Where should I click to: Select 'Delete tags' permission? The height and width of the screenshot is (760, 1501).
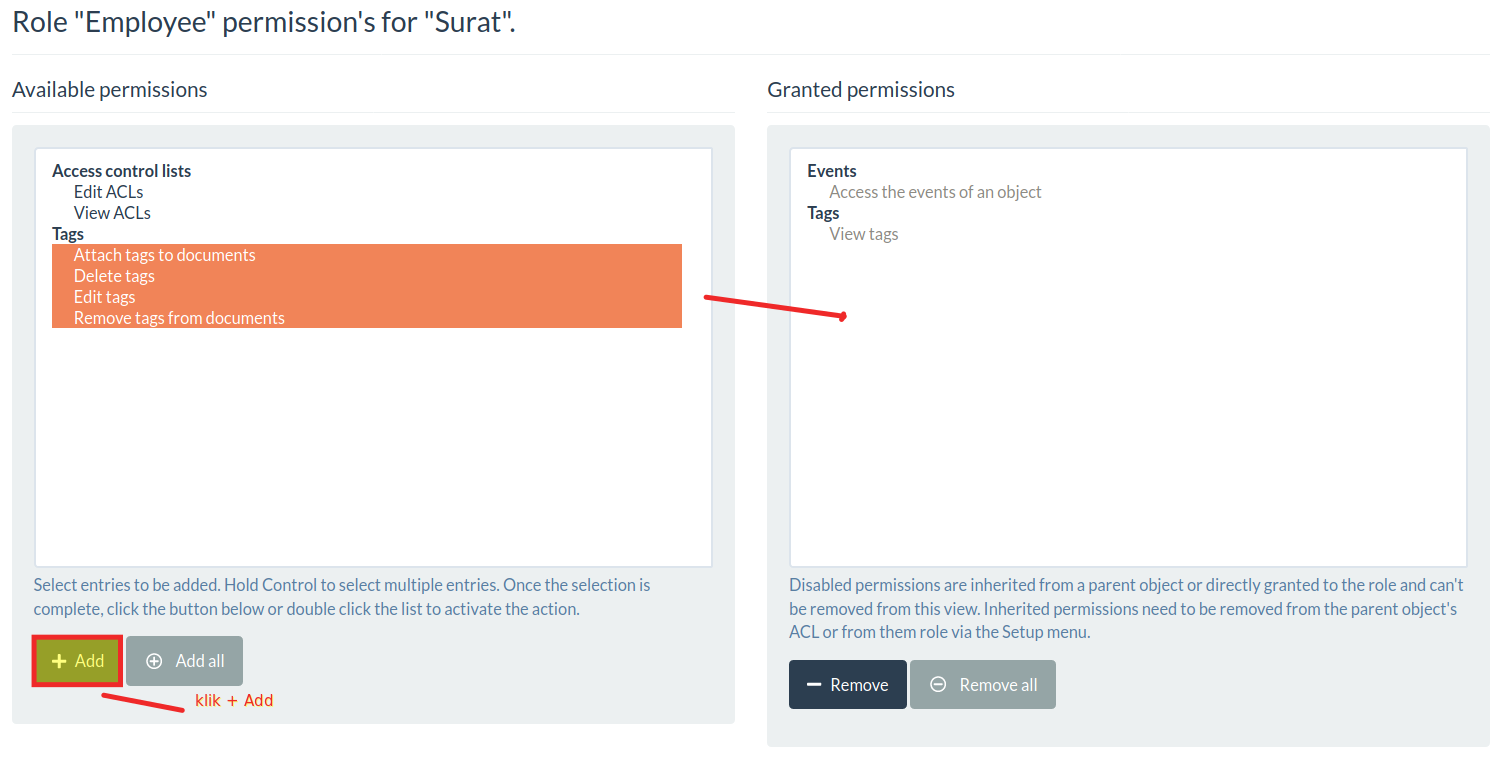367,276
